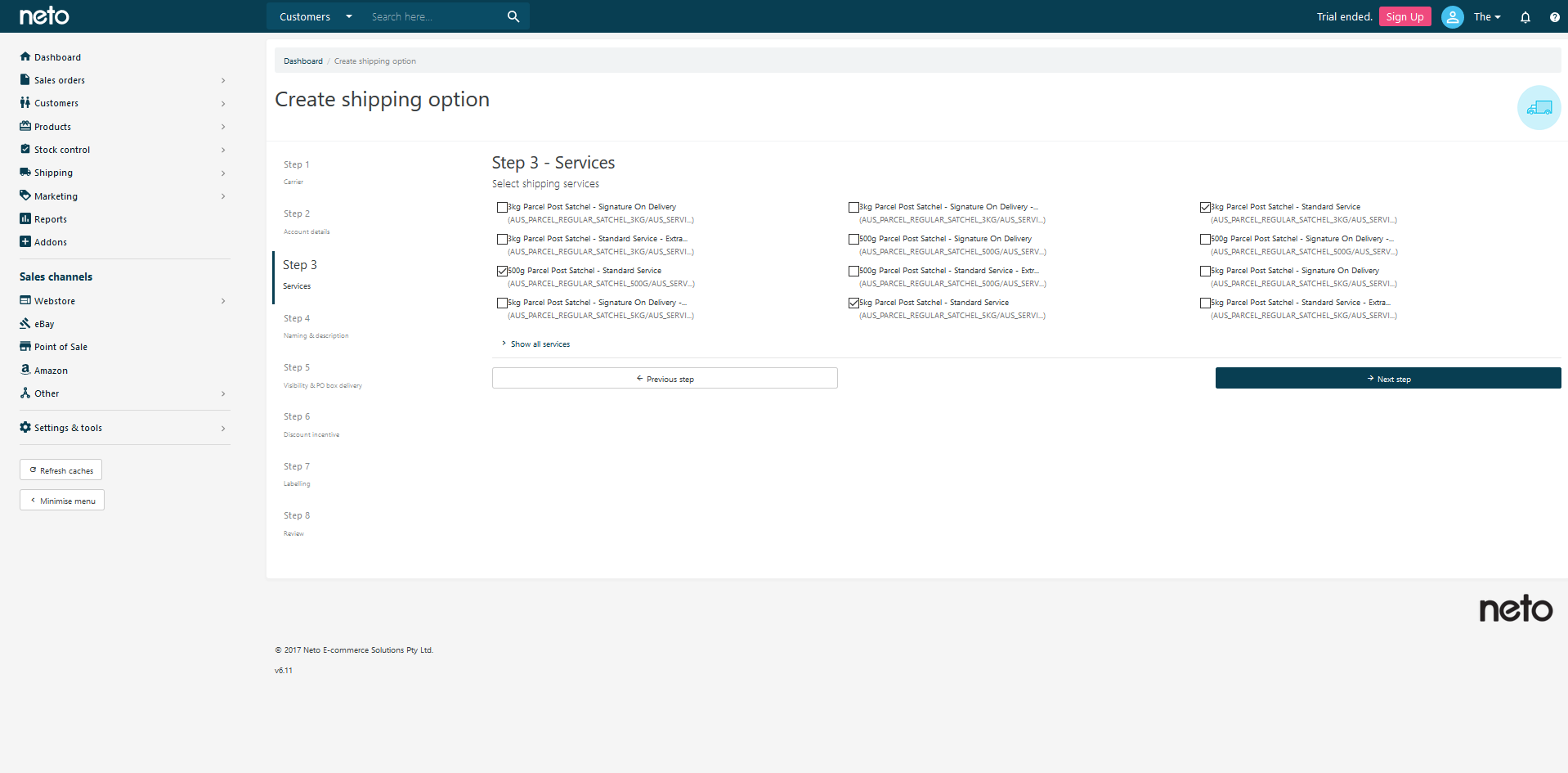The width and height of the screenshot is (1568, 773).
Task: Expand 'Show all services' list
Action: point(536,344)
